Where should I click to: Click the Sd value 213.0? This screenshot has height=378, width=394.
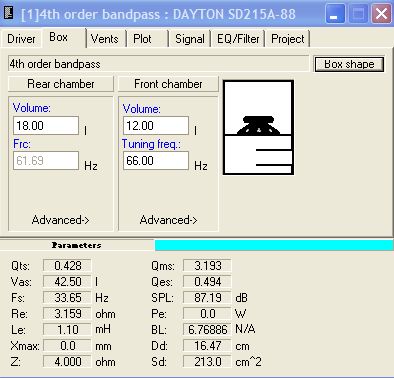(207, 362)
